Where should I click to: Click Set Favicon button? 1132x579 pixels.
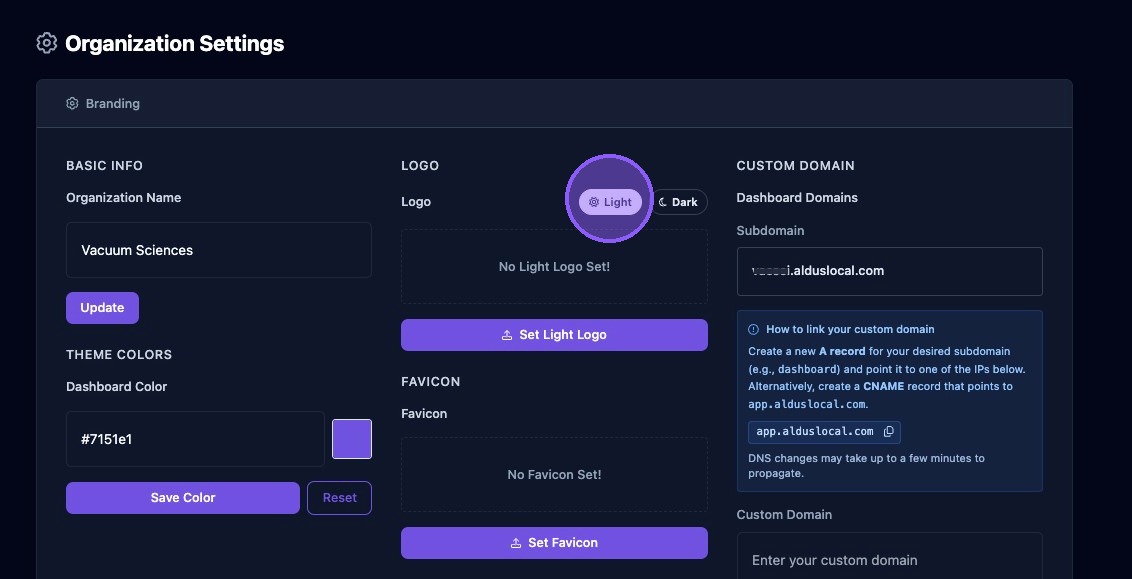(554, 543)
